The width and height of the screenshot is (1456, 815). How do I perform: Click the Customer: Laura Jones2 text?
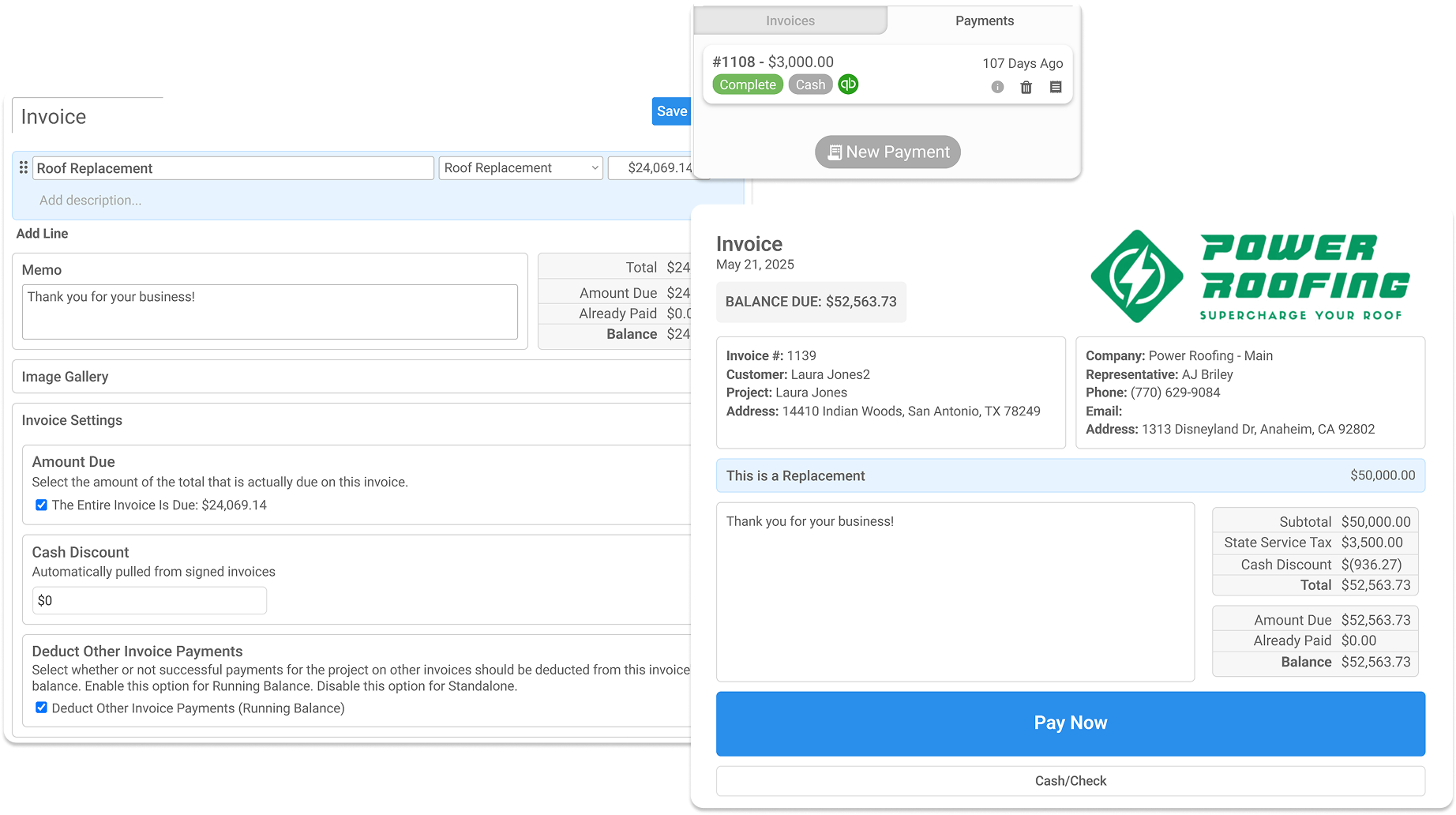pos(798,374)
